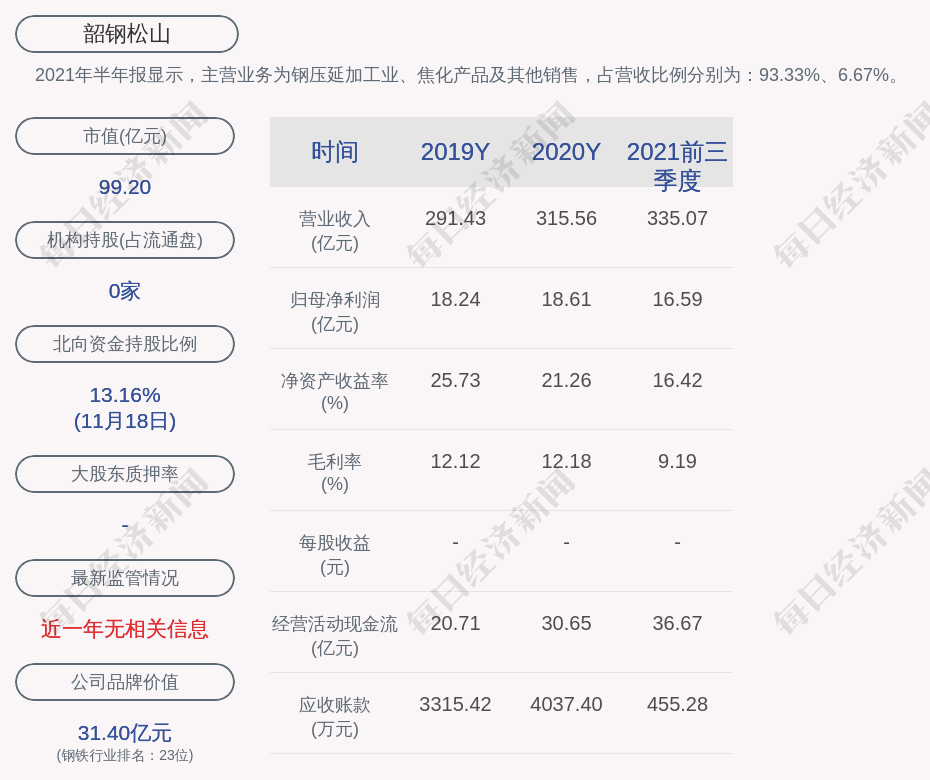Select receivables value 4037.40
The image size is (930, 780).
click(566, 705)
